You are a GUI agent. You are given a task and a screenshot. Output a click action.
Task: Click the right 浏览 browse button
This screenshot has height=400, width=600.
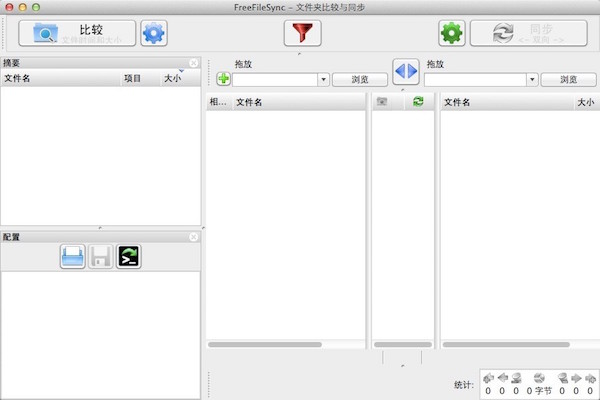click(568, 80)
